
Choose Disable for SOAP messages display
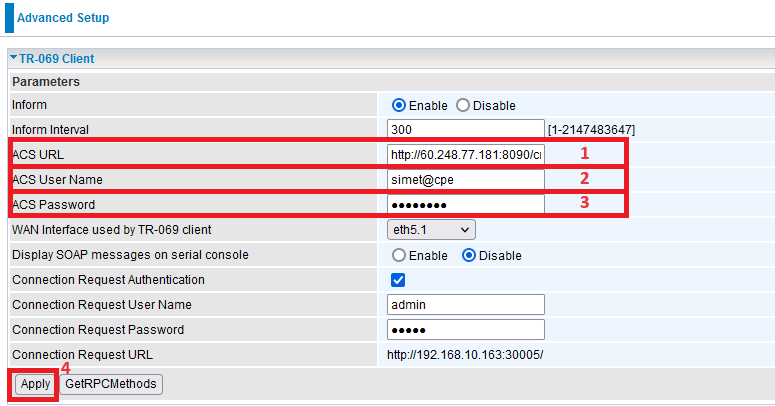point(468,255)
